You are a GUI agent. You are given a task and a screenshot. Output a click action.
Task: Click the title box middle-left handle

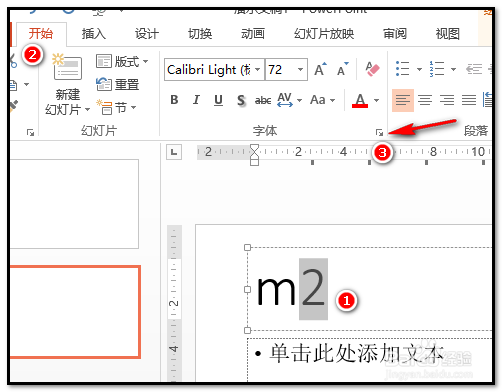point(247,289)
